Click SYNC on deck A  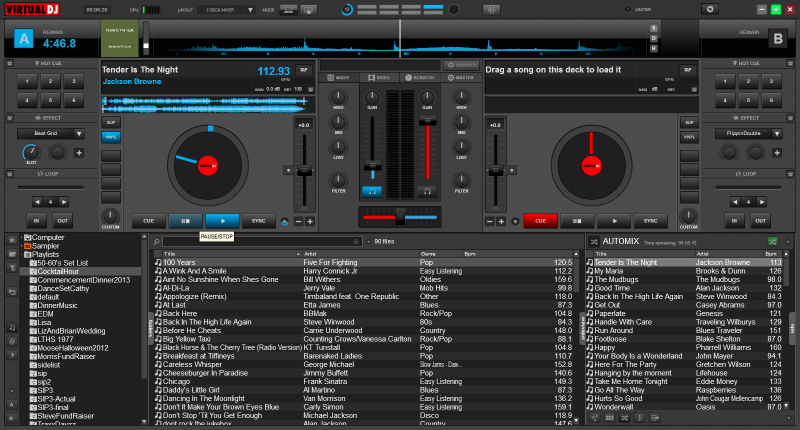[x=259, y=221]
